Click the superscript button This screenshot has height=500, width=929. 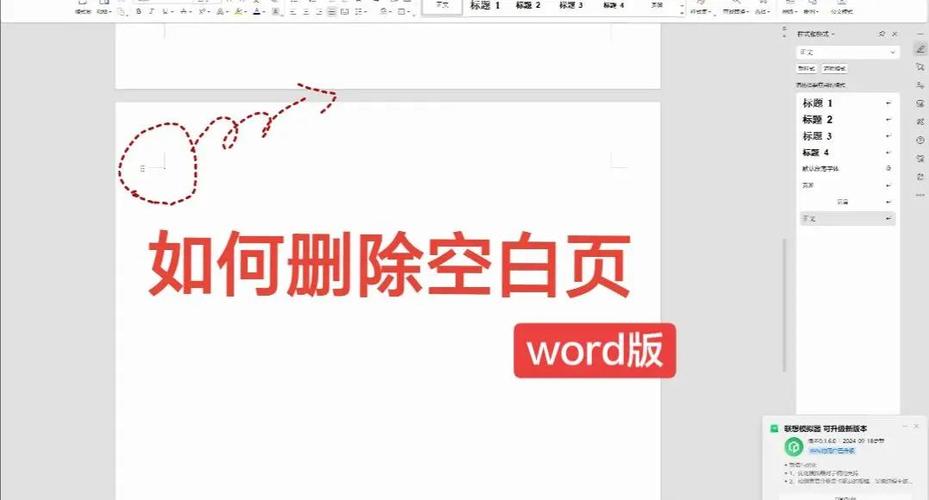[x=201, y=11]
